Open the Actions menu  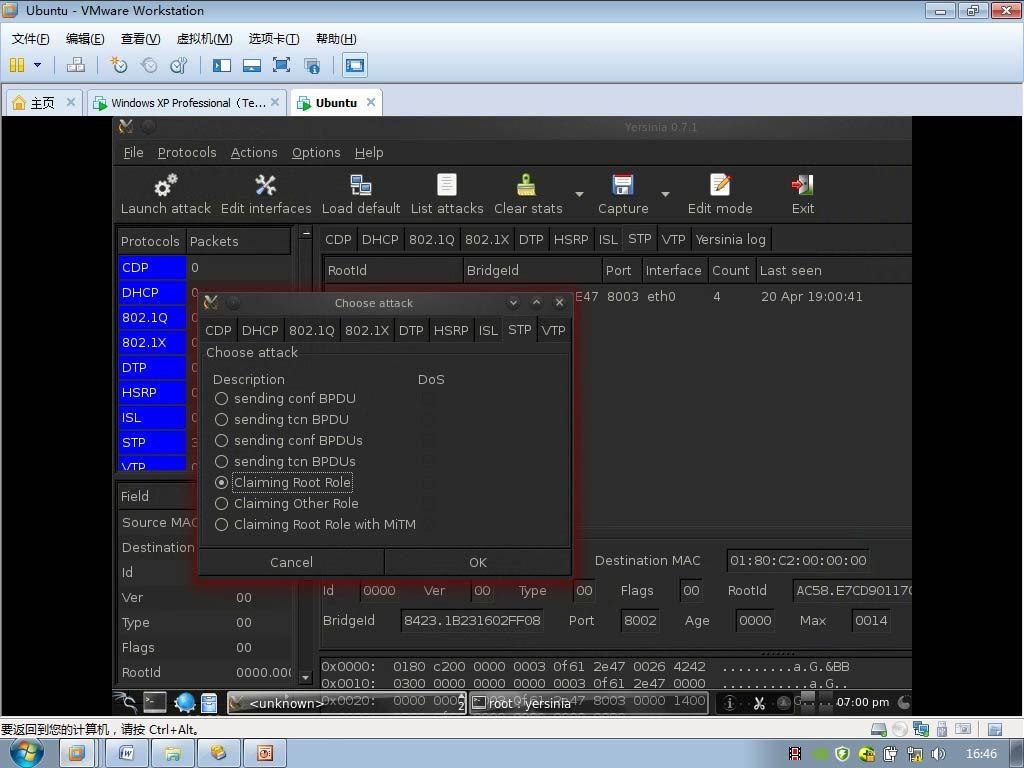point(254,152)
